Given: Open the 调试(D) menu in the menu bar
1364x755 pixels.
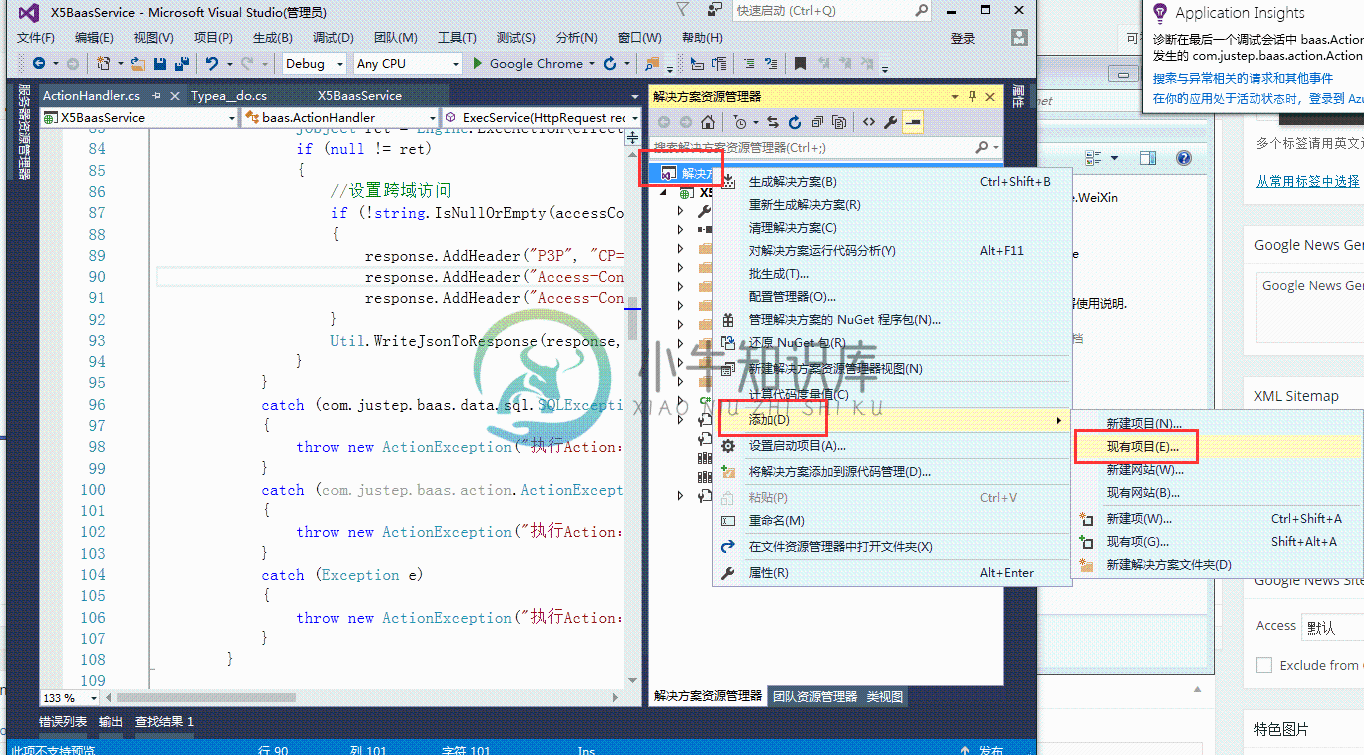Looking at the screenshot, I should [x=332, y=37].
